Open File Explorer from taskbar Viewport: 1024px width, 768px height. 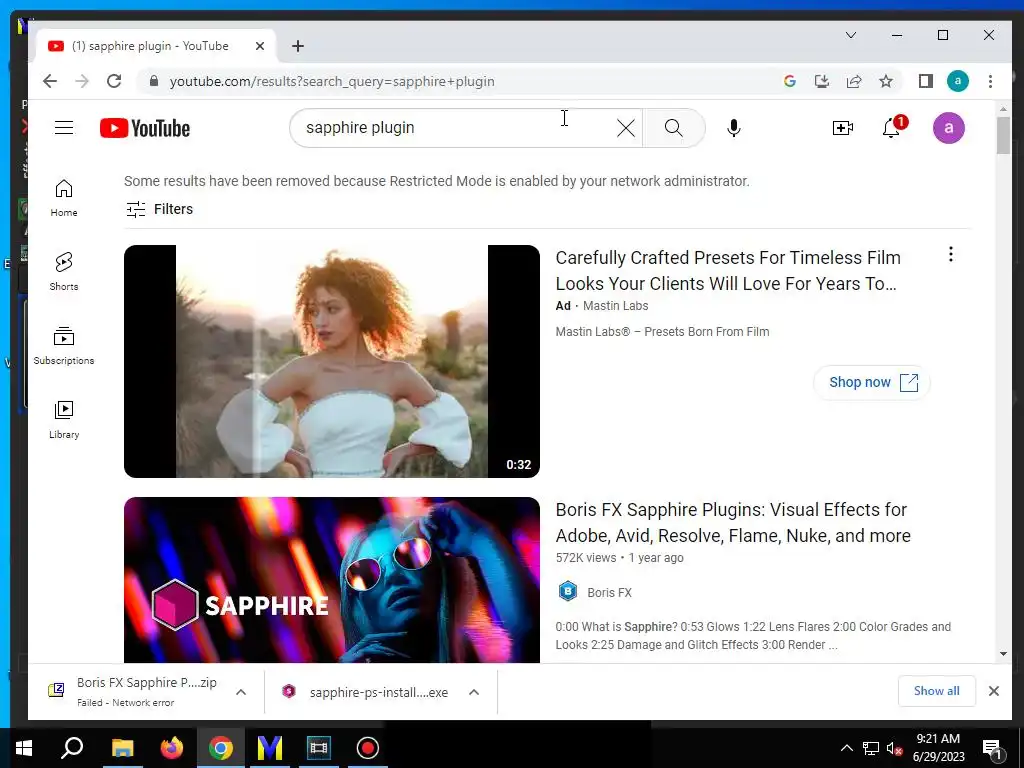pos(122,748)
